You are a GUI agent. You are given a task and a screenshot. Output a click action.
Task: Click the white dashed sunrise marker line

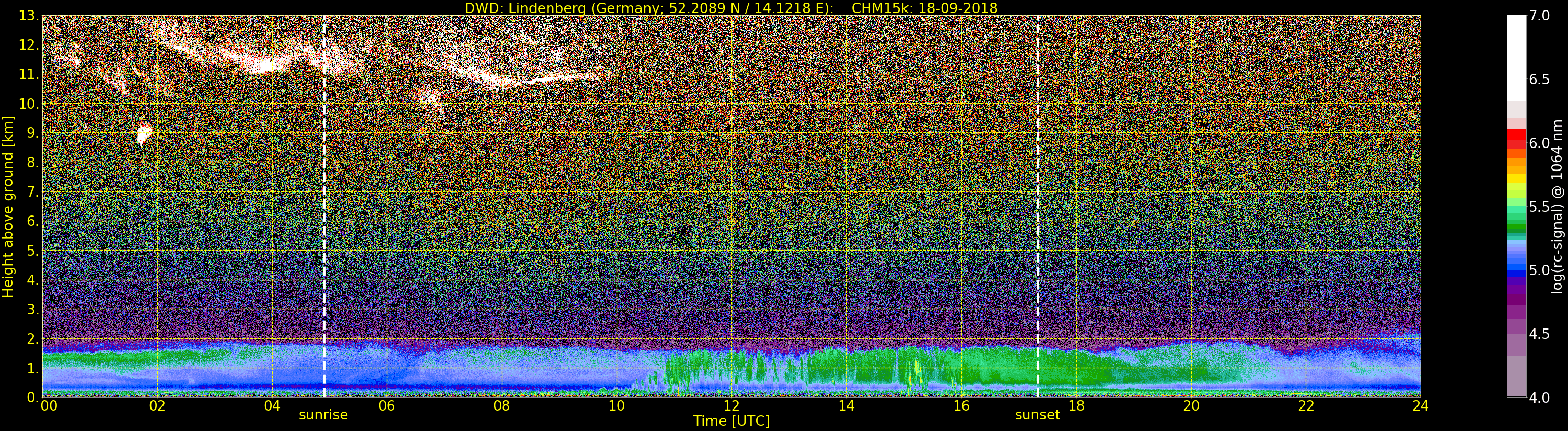(324, 206)
